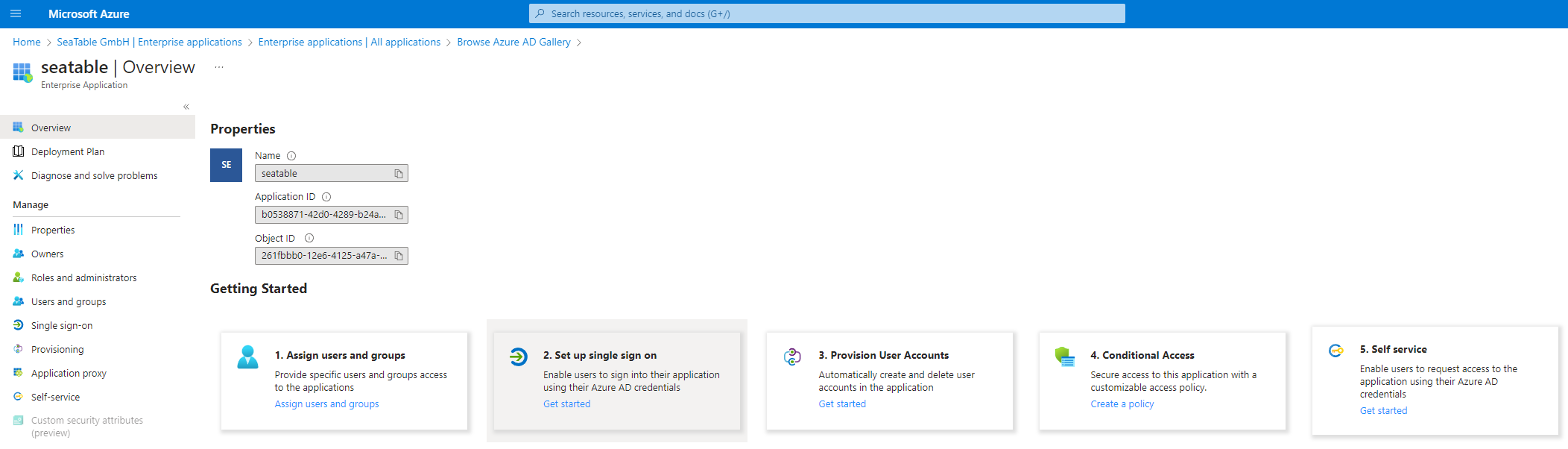The image size is (1568, 449).
Task: Click the Roles and administrators icon
Action: 18,277
